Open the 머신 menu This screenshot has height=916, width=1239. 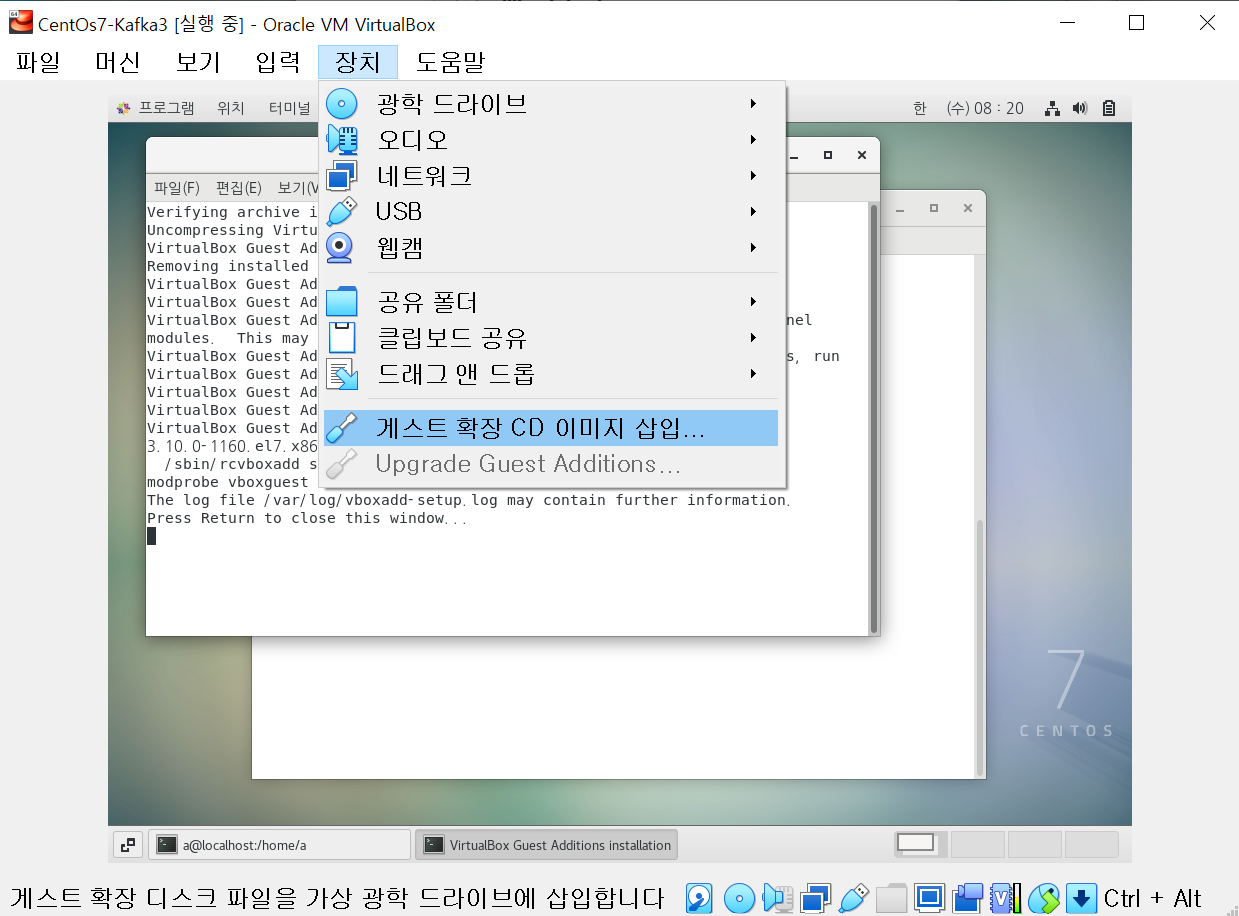[x=118, y=62]
